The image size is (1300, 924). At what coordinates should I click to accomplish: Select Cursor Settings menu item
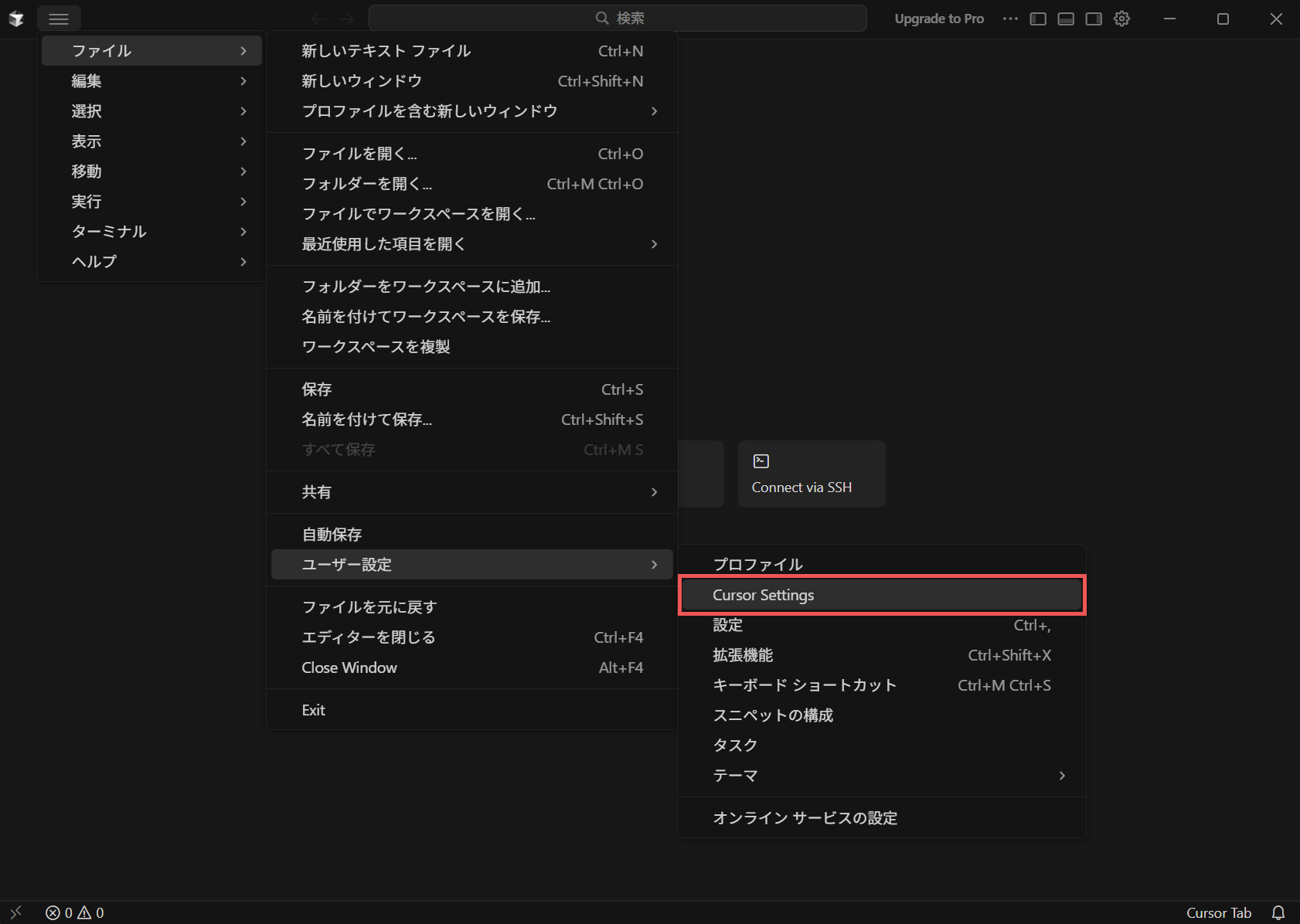pyautogui.click(x=881, y=595)
